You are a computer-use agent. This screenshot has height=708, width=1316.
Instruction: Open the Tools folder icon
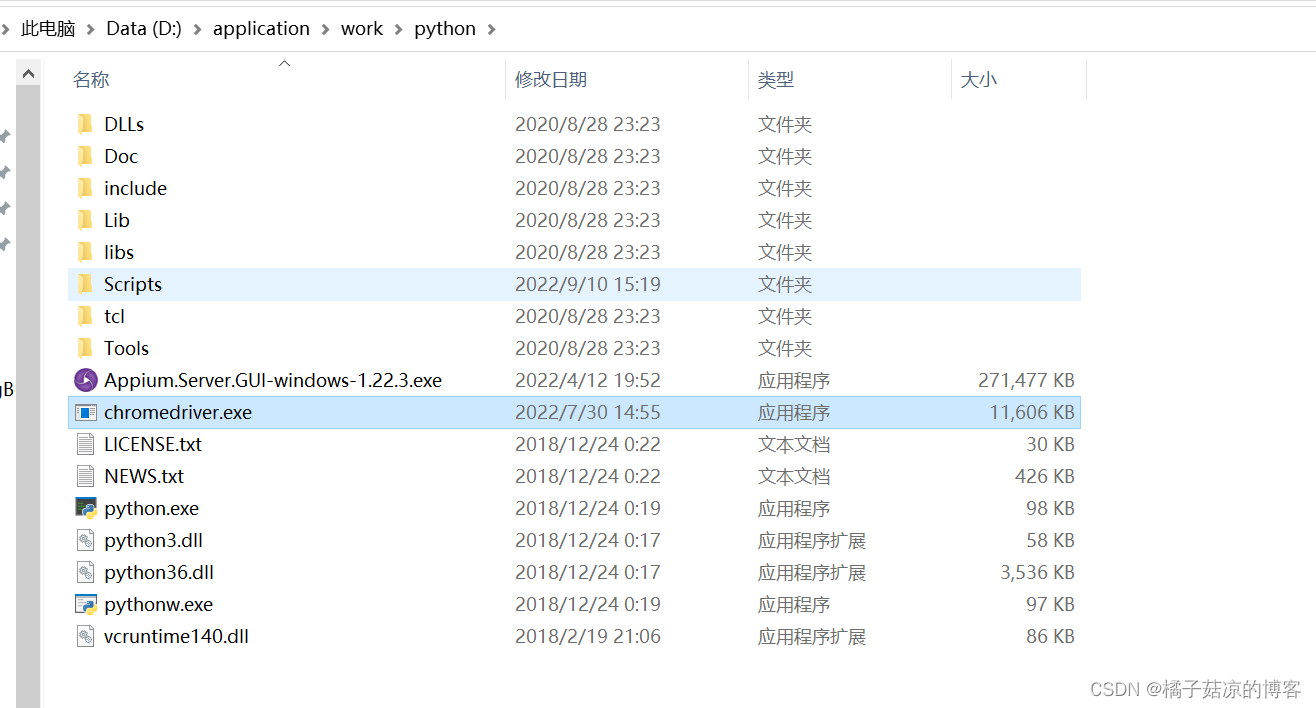pyautogui.click(x=85, y=348)
